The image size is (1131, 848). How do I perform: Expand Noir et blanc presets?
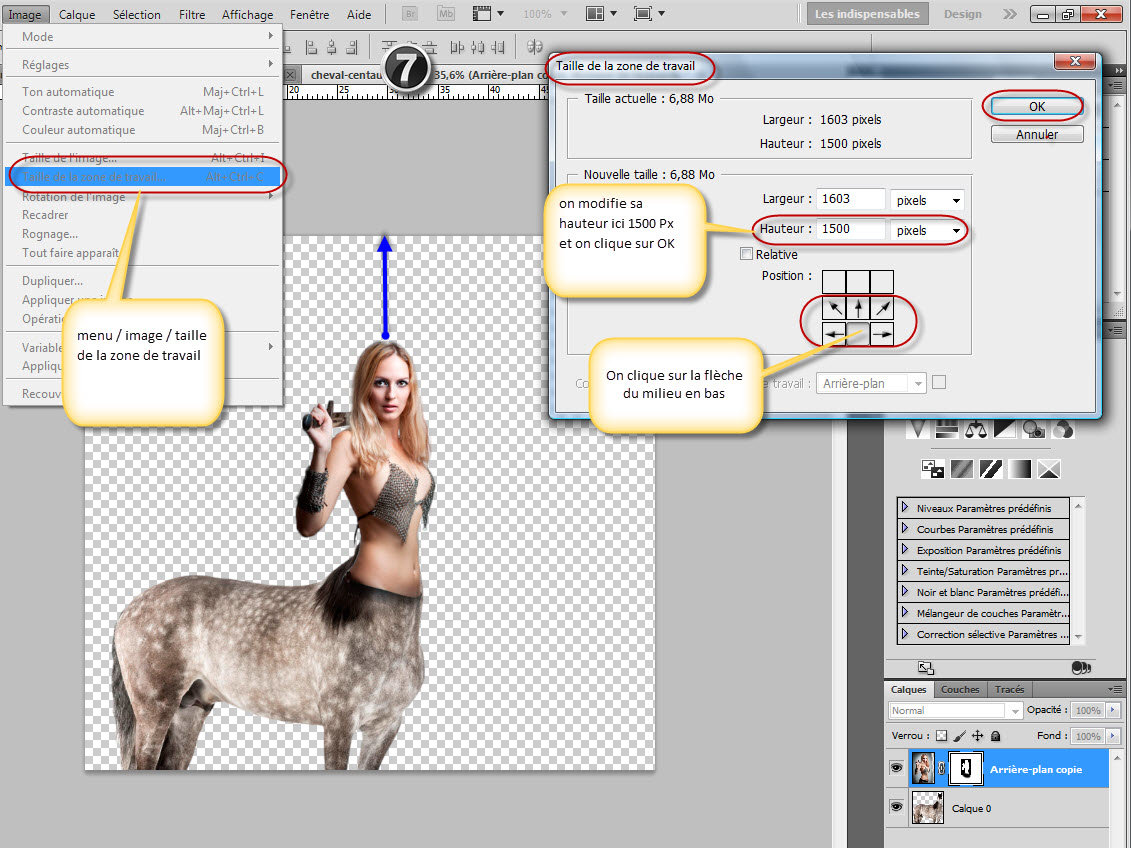tap(905, 591)
